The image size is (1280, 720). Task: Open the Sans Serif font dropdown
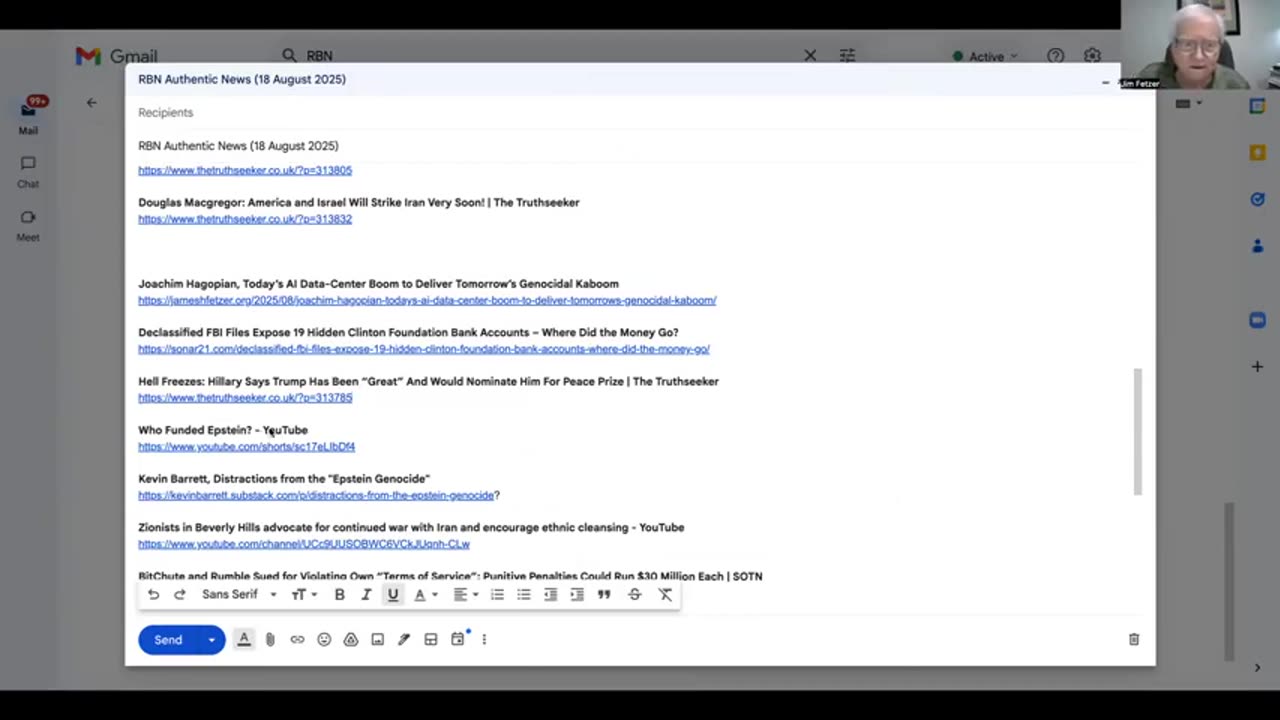239,594
